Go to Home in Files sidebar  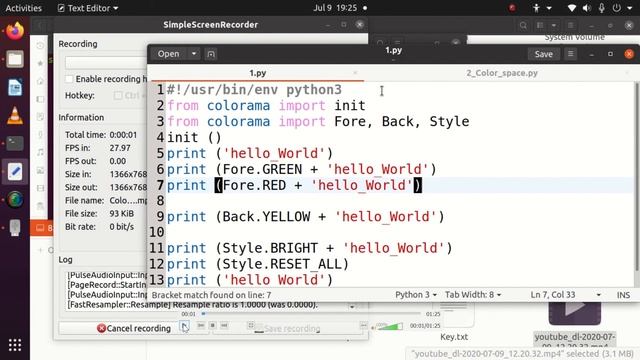40,81
